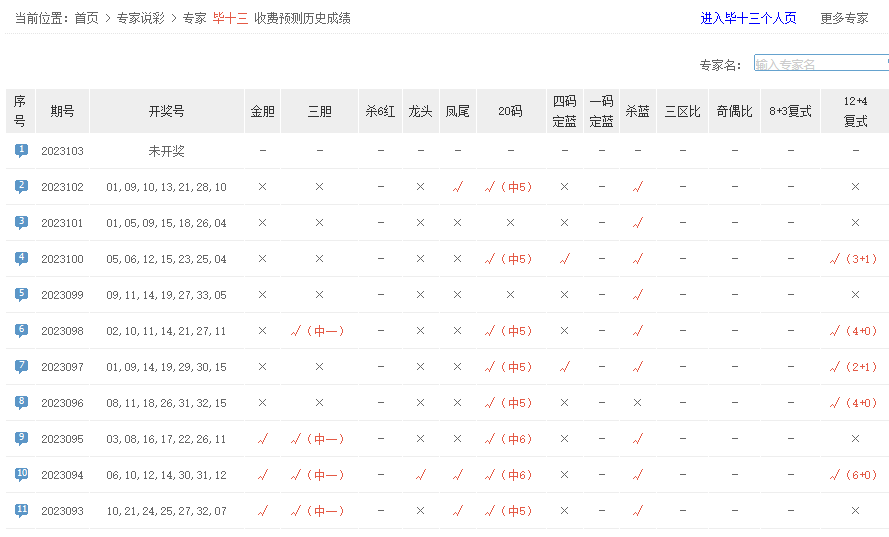Click the 金胆 column header
889x537 pixels.
click(262, 111)
